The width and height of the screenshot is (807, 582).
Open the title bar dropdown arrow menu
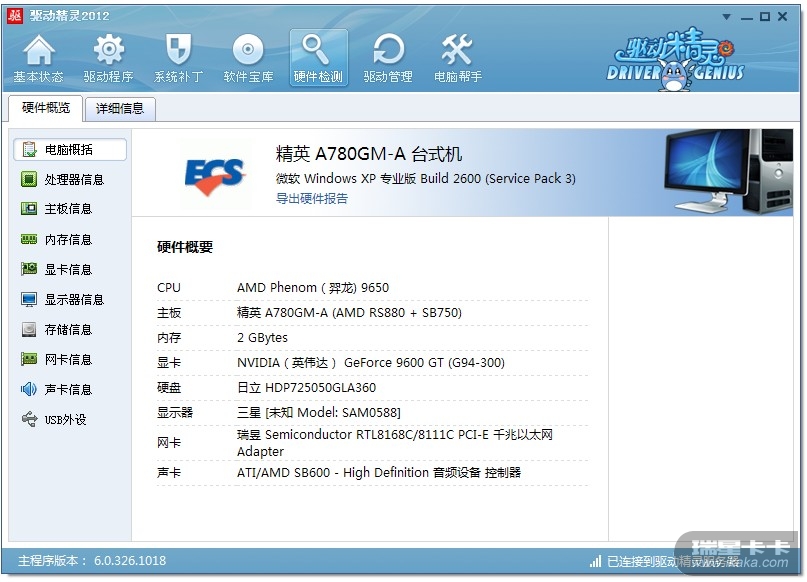[727, 16]
